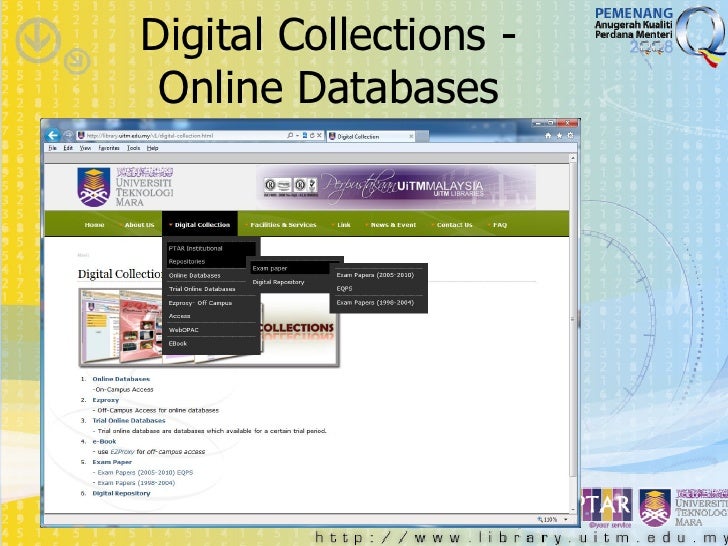Open Exam Papers (1998-2004) page link
This screenshot has height=546, width=728.
(x=136, y=483)
